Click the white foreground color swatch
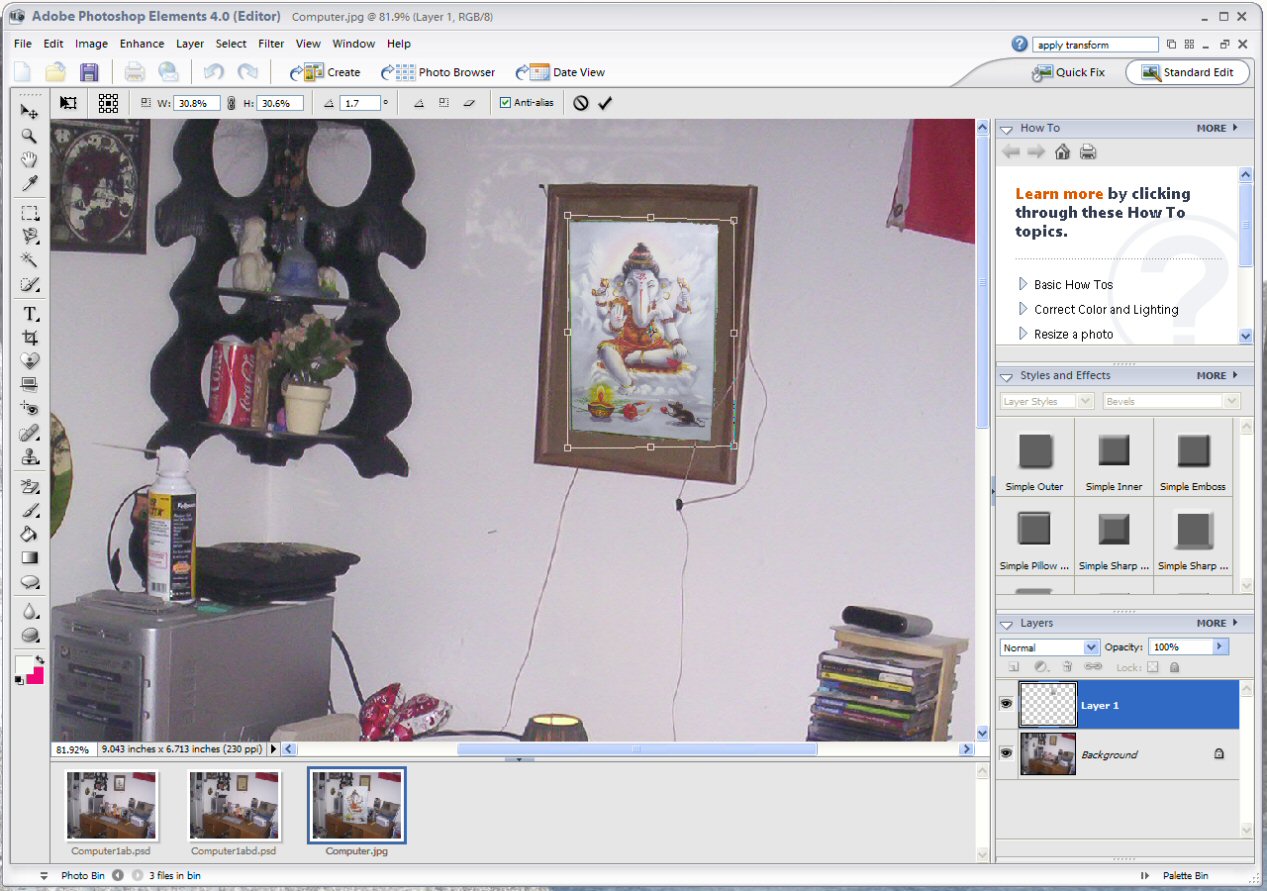 [x=24, y=664]
